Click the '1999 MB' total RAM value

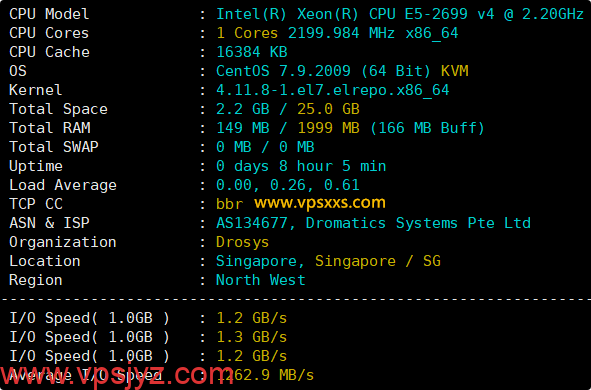click(328, 128)
